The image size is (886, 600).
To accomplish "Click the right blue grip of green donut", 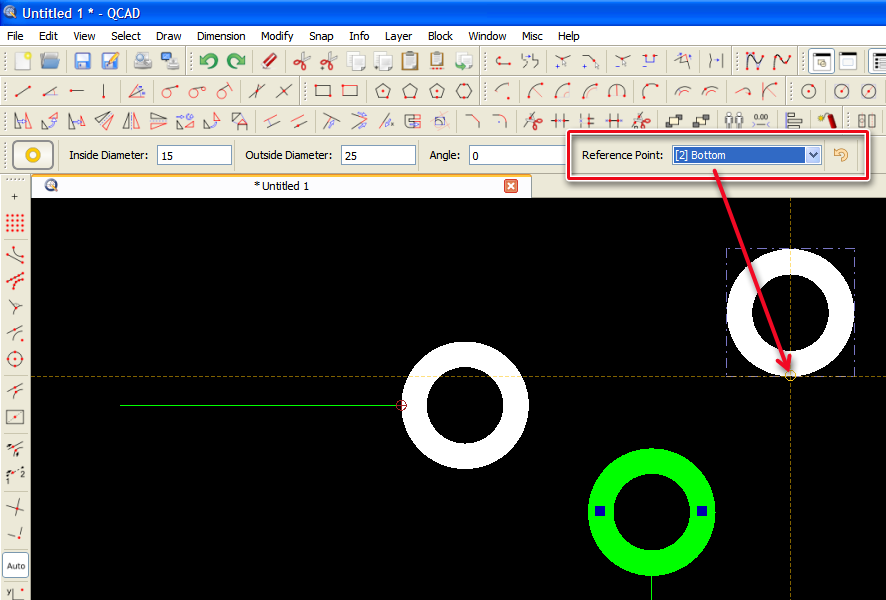I will click(x=702, y=511).
